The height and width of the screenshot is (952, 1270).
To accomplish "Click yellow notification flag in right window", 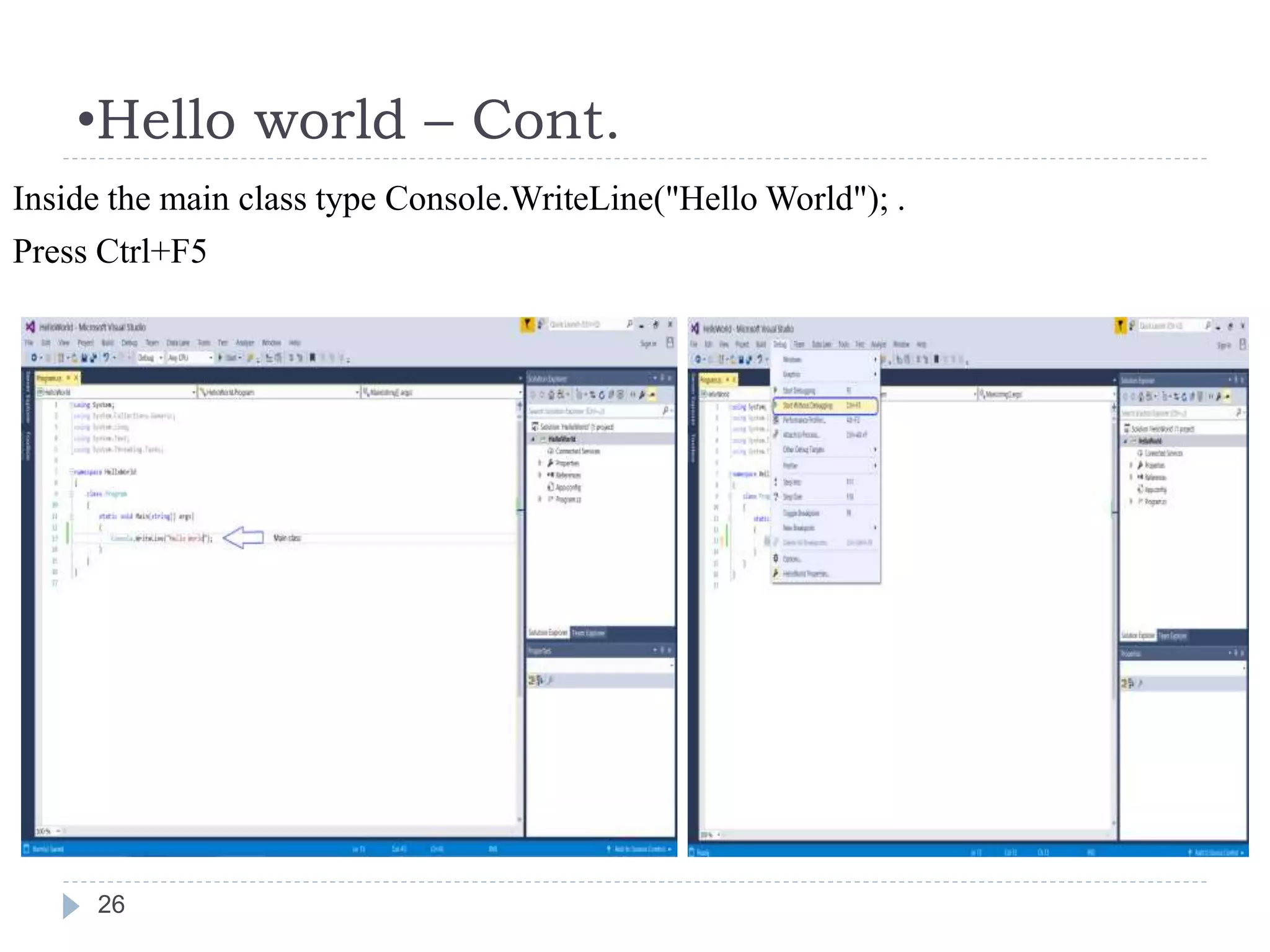I will click(1120, 325).
